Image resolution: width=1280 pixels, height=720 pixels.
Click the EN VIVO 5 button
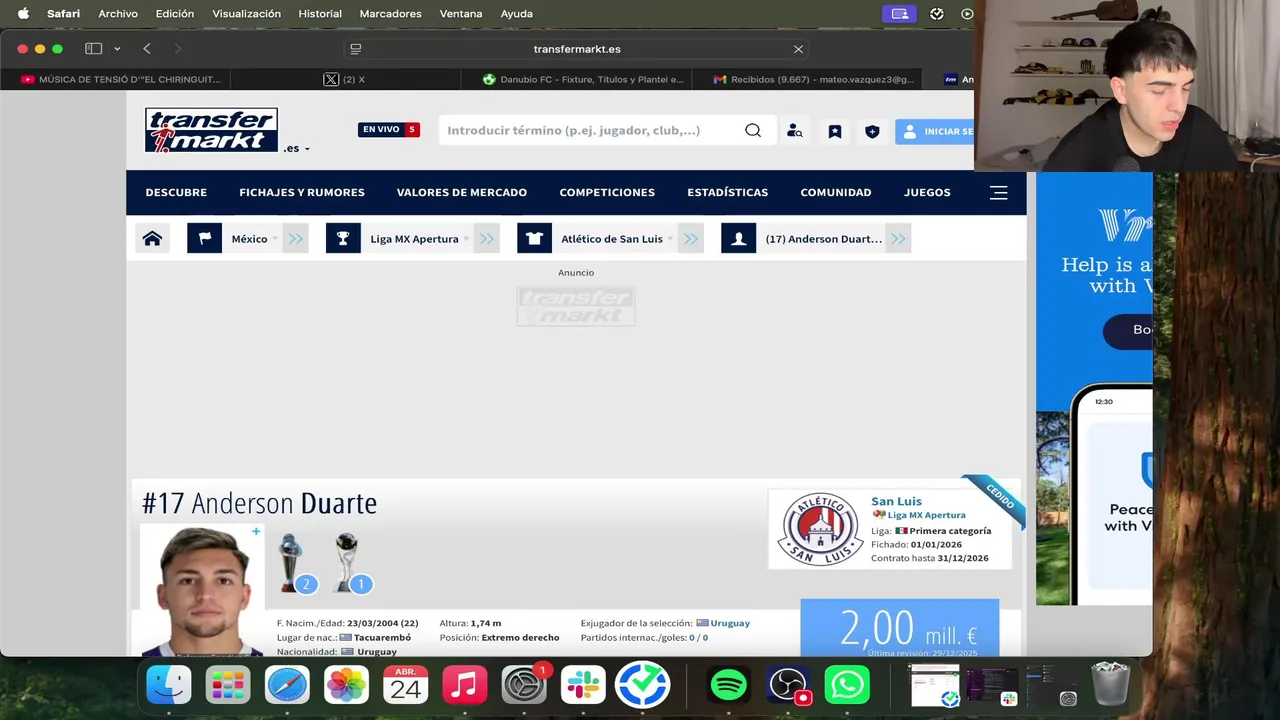tap(389, 130)
